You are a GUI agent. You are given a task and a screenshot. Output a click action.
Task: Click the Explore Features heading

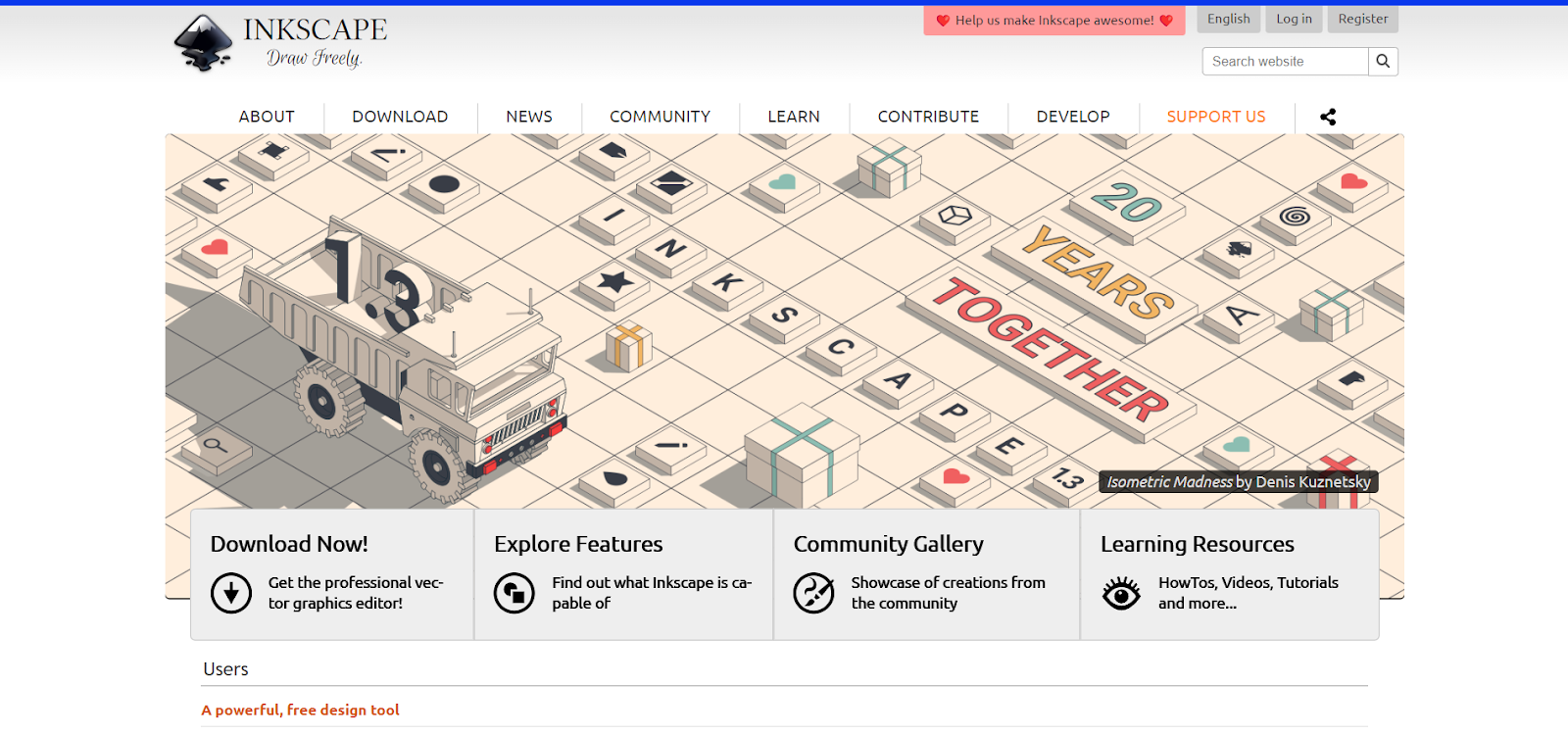578,544
